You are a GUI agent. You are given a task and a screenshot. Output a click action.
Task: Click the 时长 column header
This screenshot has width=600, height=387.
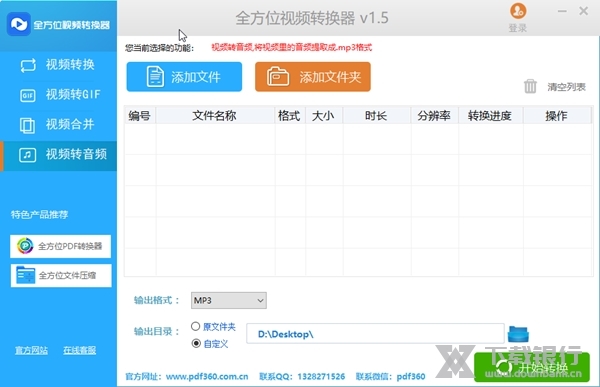point(376,116)
